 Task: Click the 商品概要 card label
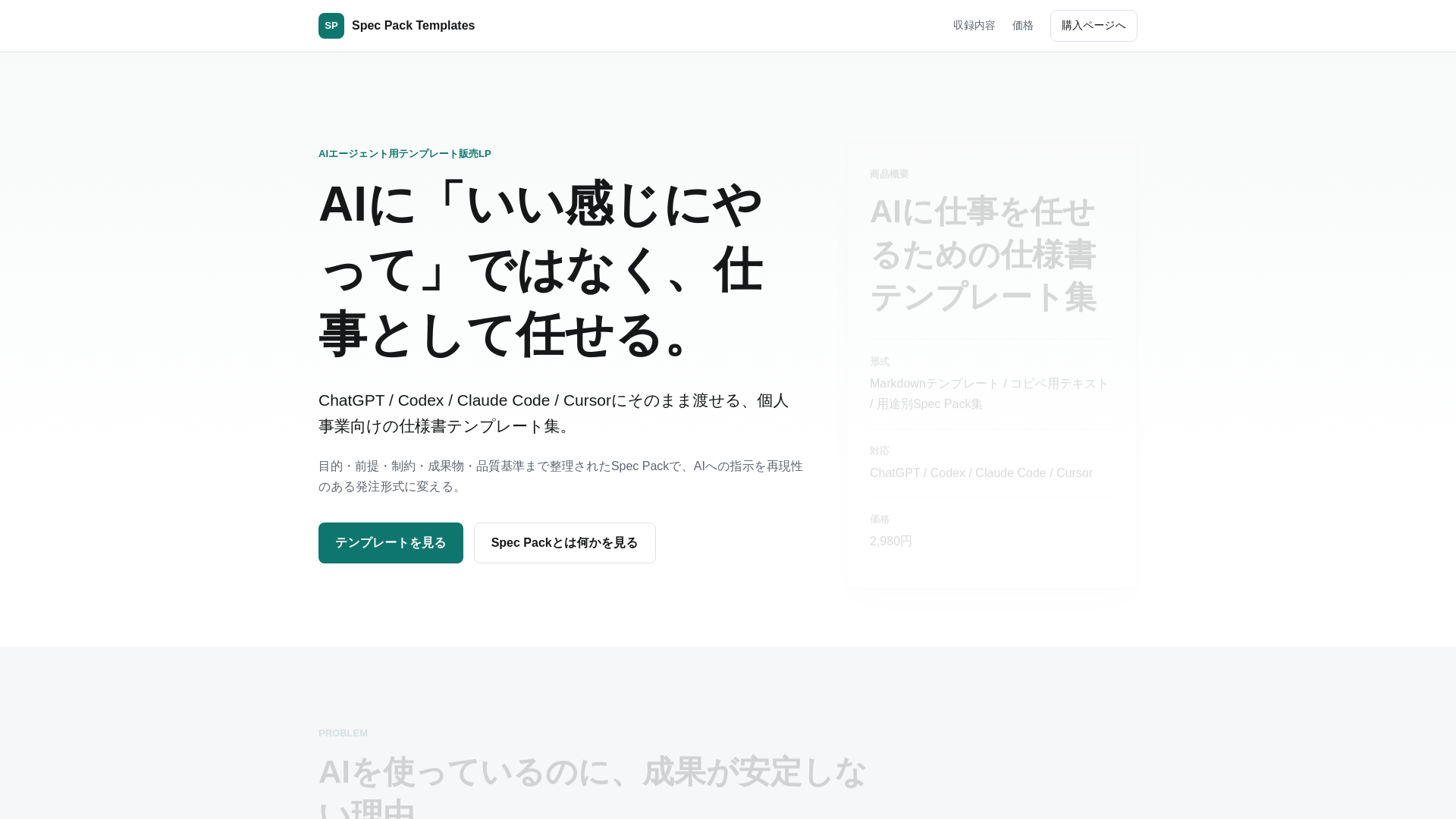[x=889, y=174]
